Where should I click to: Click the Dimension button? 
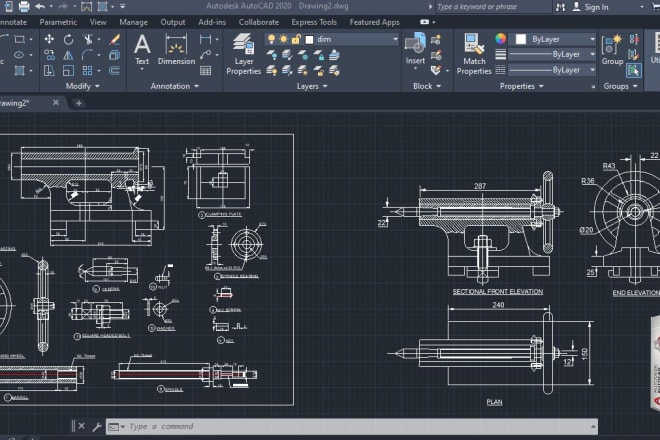tap(176, 50)
